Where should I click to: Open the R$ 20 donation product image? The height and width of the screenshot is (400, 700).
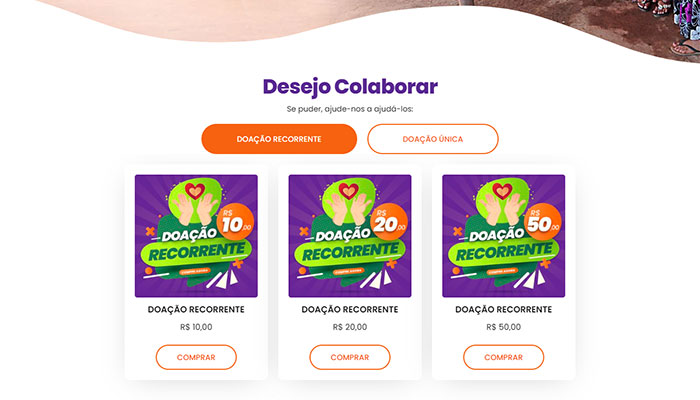click(350, 236)
